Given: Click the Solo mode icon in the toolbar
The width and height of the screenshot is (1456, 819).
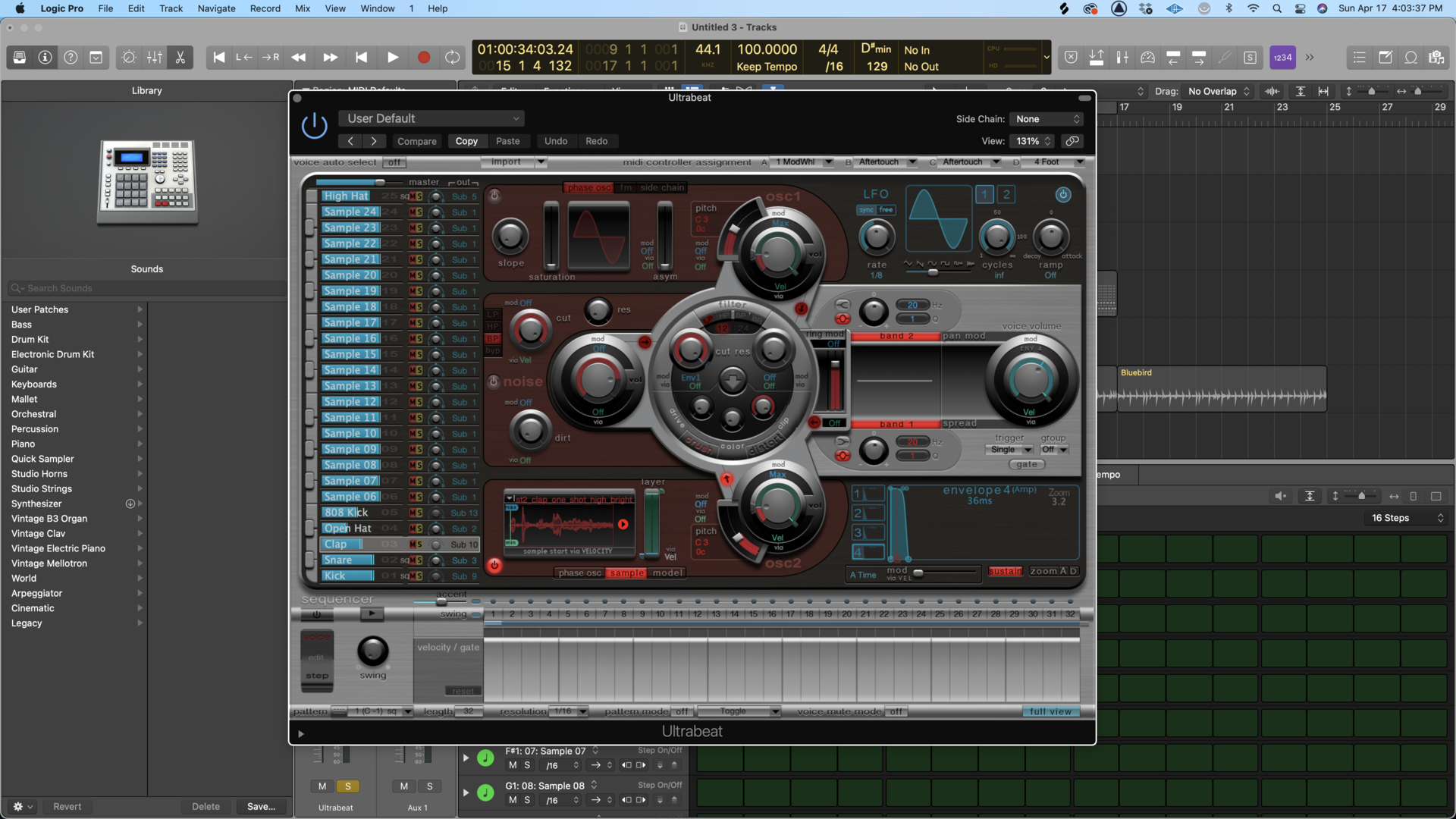Looking at the screenshot, I should click(x=1250, y=57).
